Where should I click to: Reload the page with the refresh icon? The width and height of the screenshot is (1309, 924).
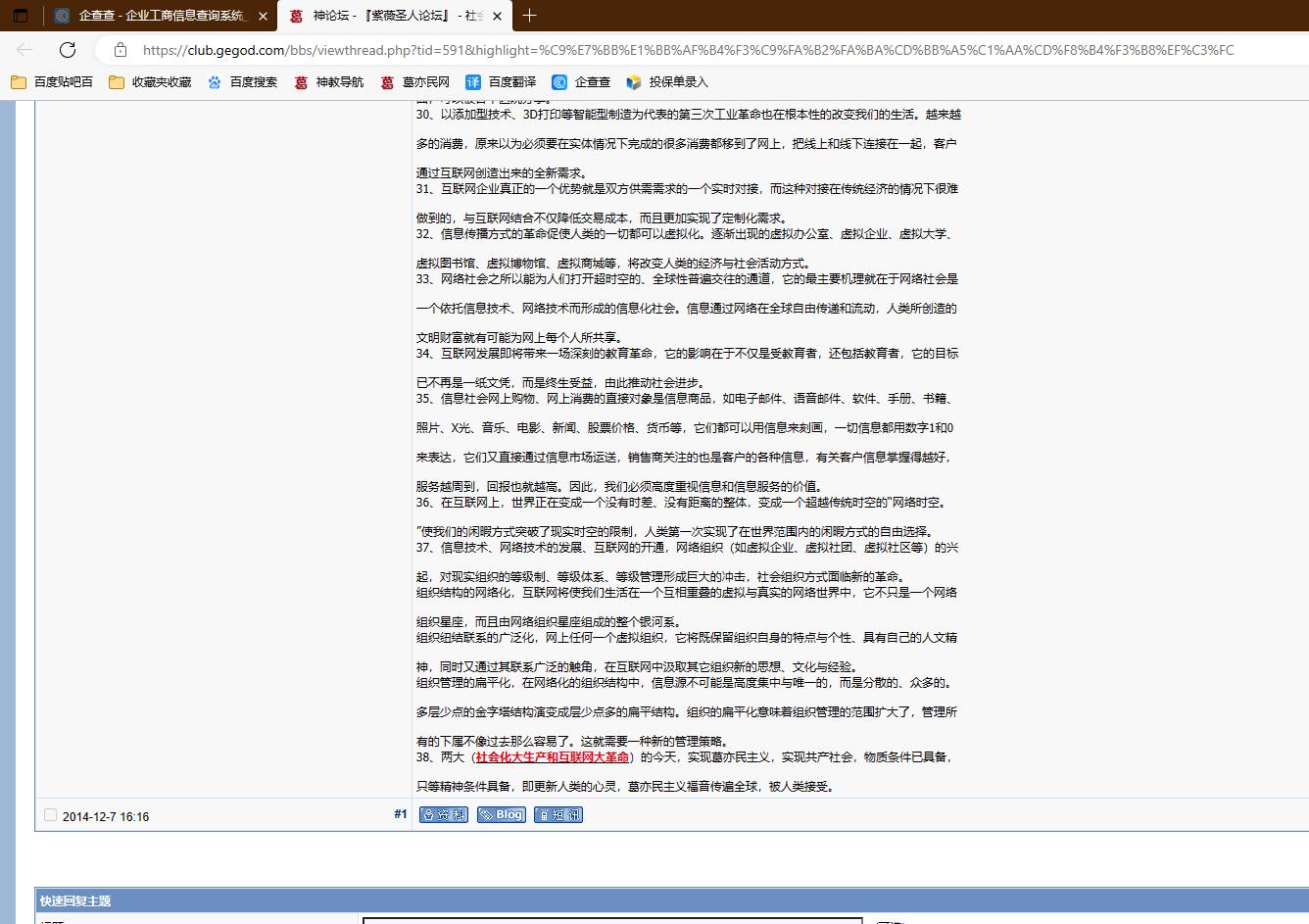tap(68, 50)
